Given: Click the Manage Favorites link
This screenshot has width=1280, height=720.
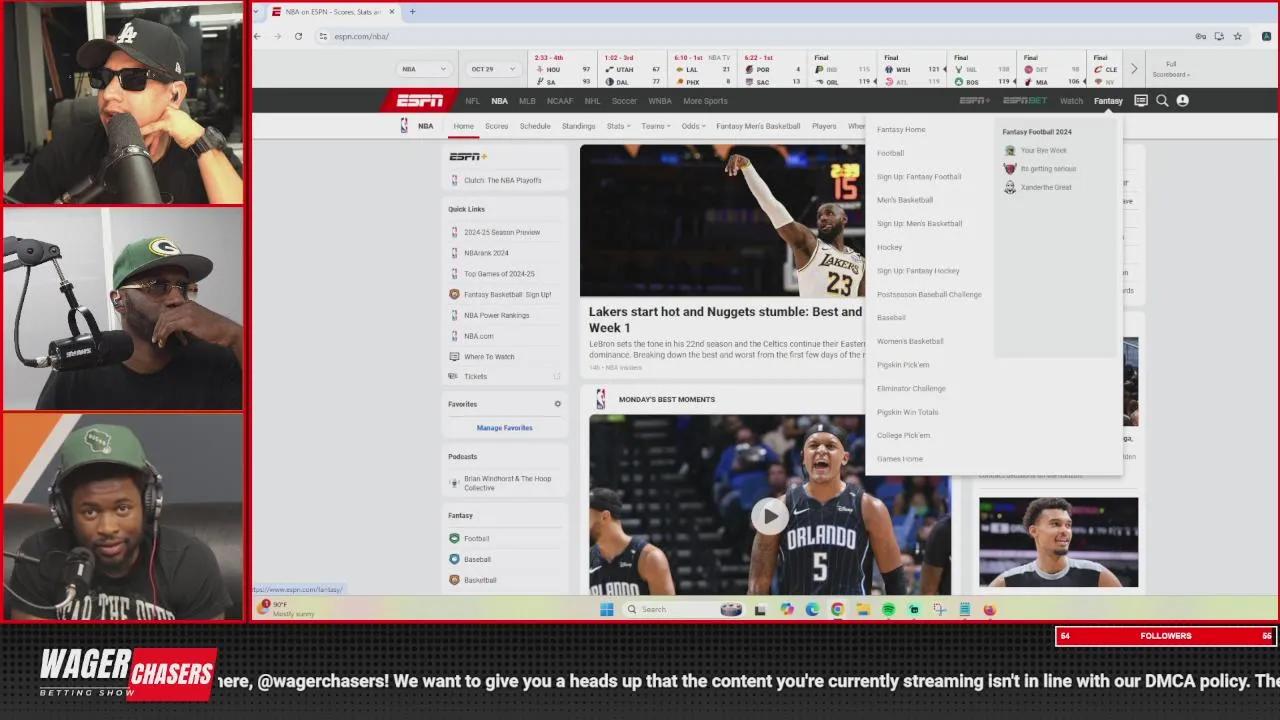Looking at the screenshot, I should (504, 428).
